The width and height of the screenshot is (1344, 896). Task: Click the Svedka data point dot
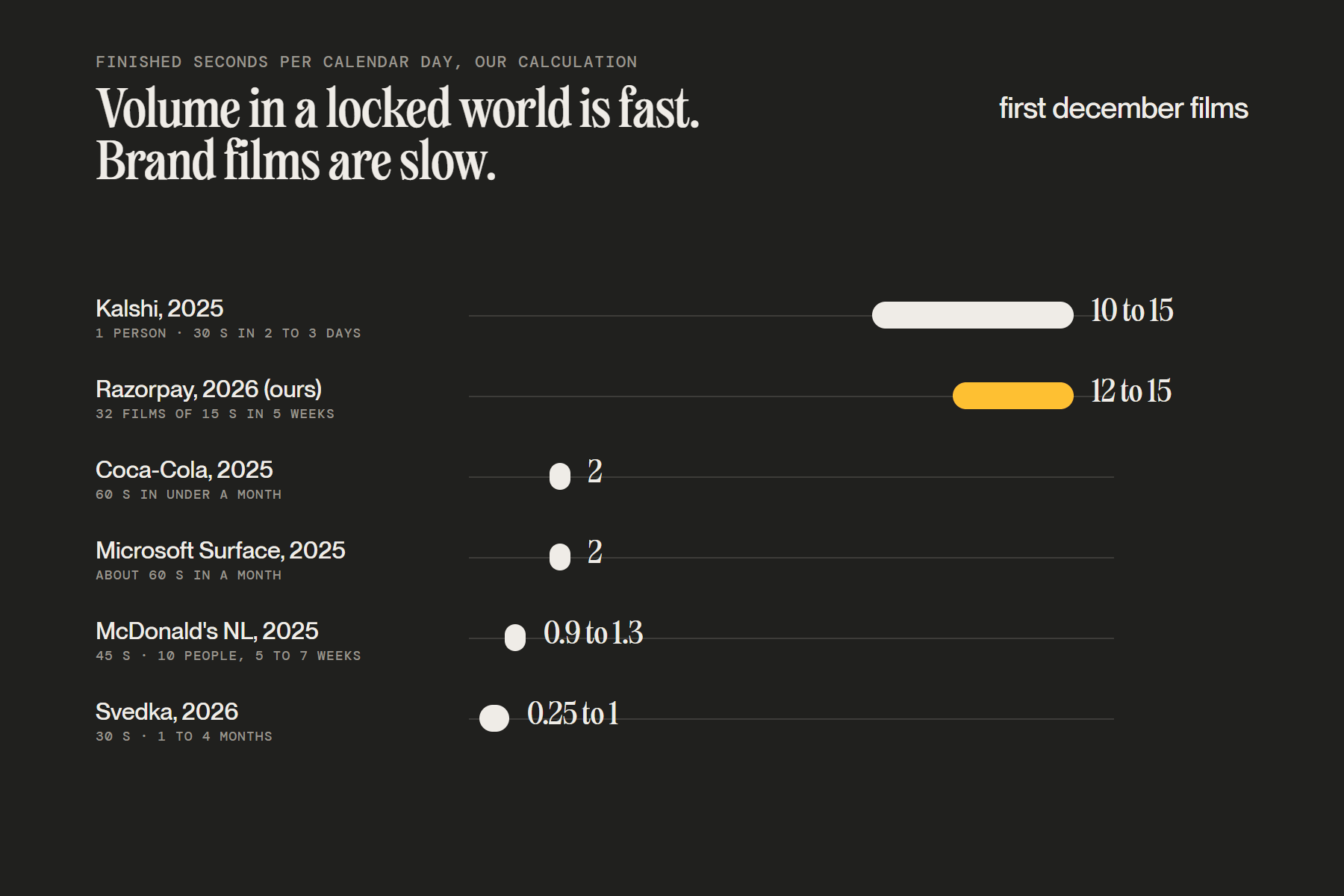click(x=494, y=718)
